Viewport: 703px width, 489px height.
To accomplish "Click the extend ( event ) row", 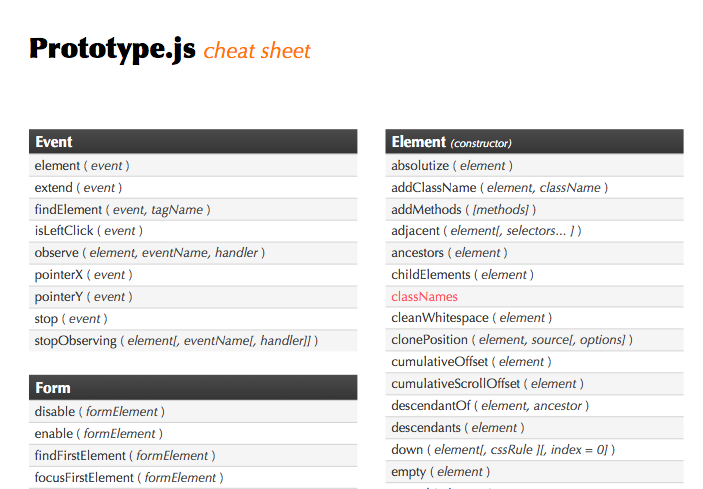I will (x=193, y=187).
